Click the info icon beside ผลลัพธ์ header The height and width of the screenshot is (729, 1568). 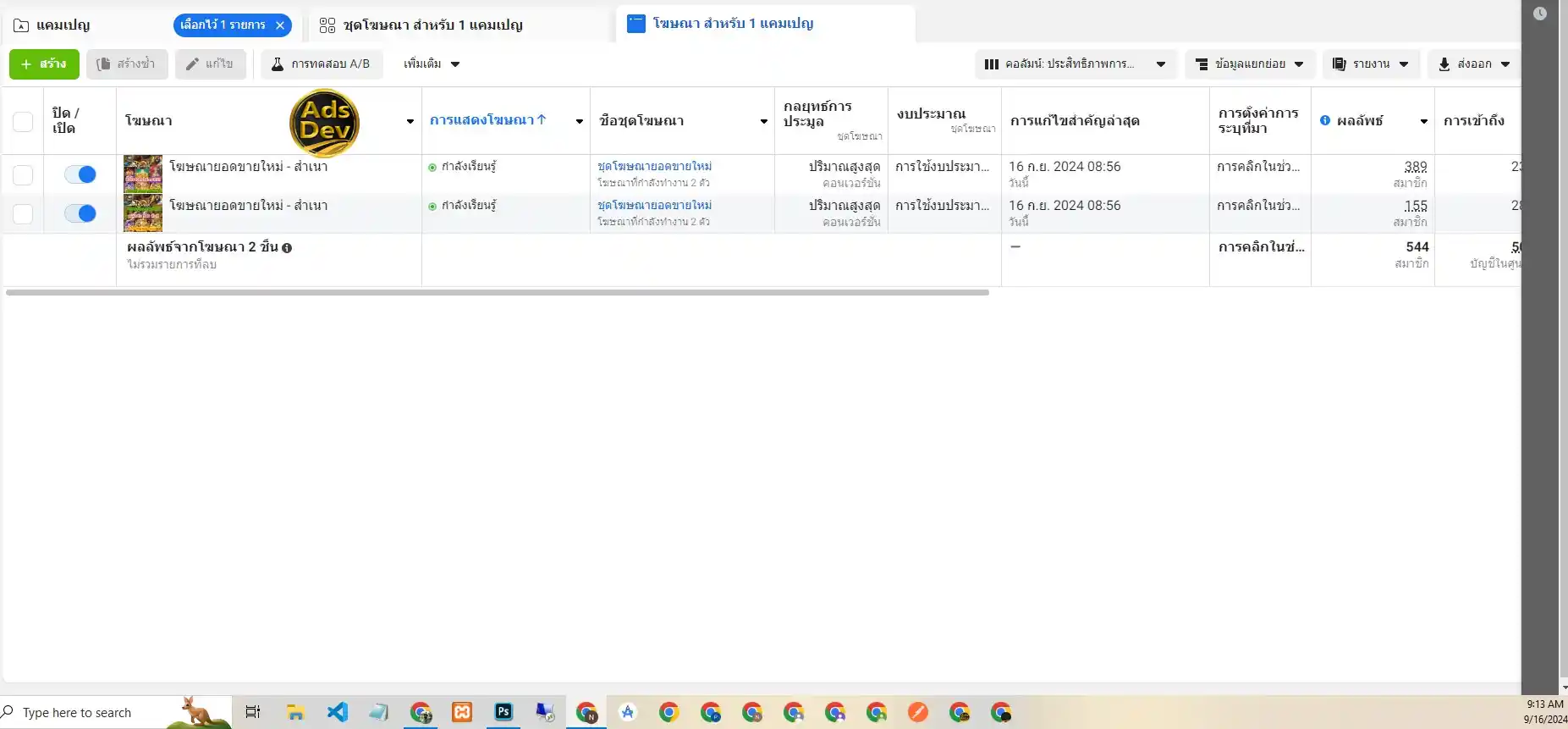coord(1325,120)
